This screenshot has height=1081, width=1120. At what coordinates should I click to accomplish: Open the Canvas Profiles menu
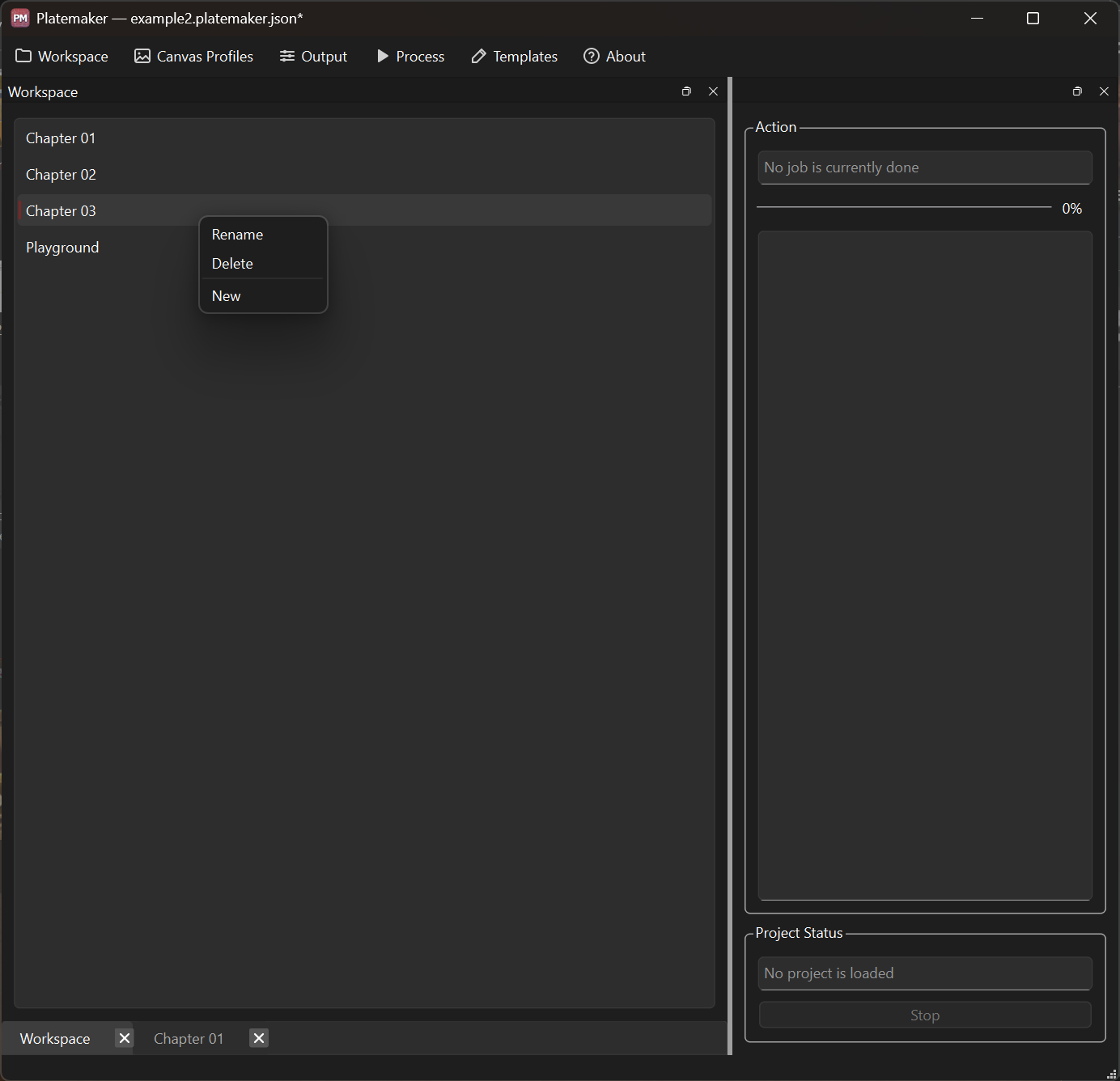click(193, 56)
